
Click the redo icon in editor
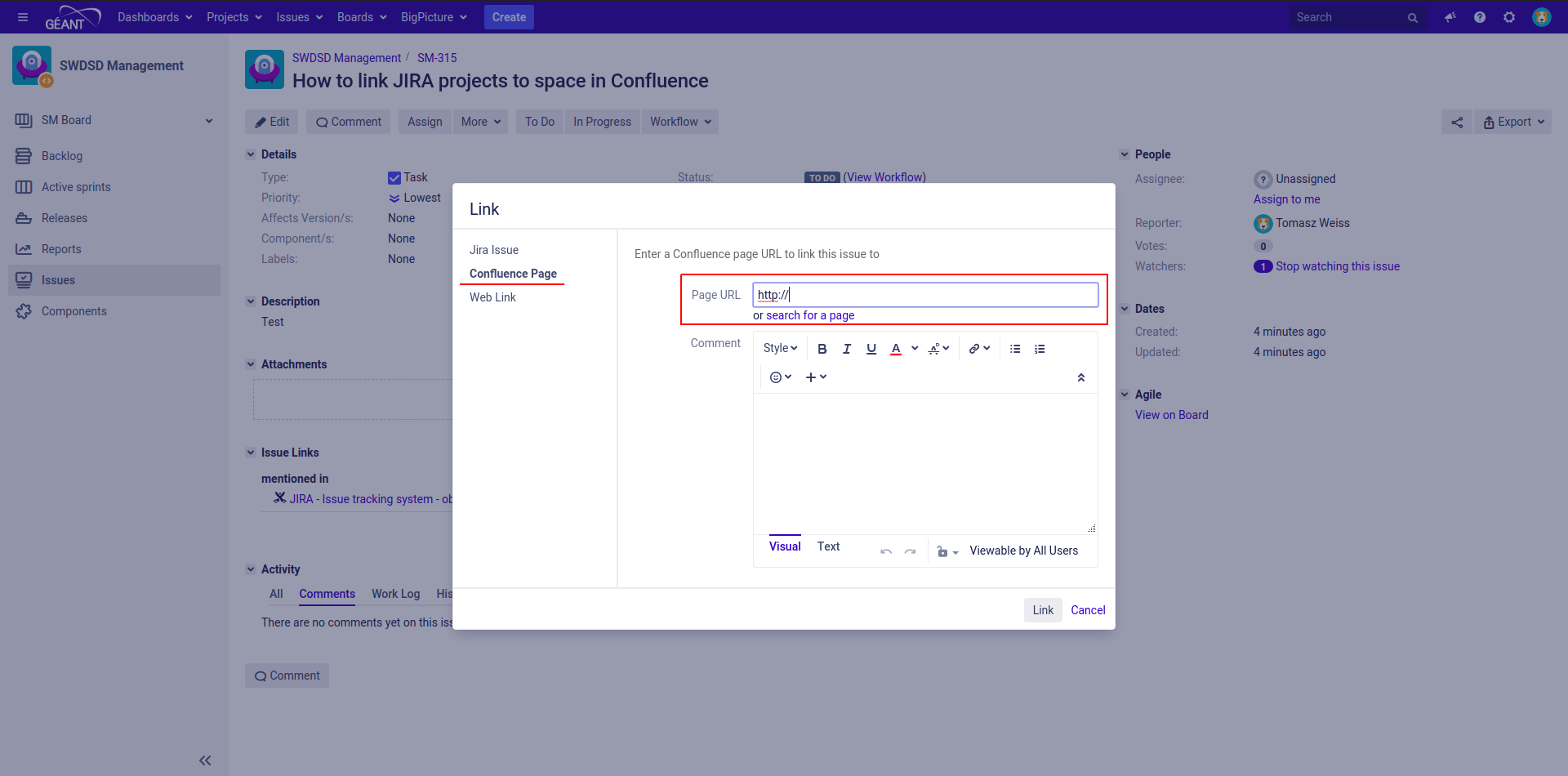click(x=911, y=551)
